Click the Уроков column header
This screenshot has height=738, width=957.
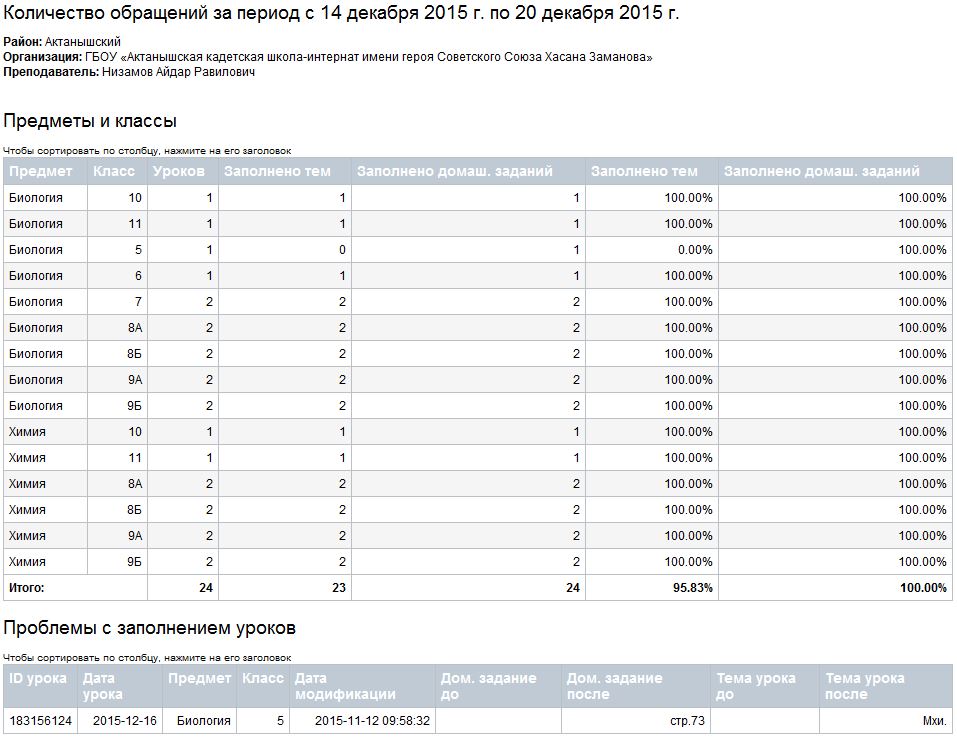179,171
